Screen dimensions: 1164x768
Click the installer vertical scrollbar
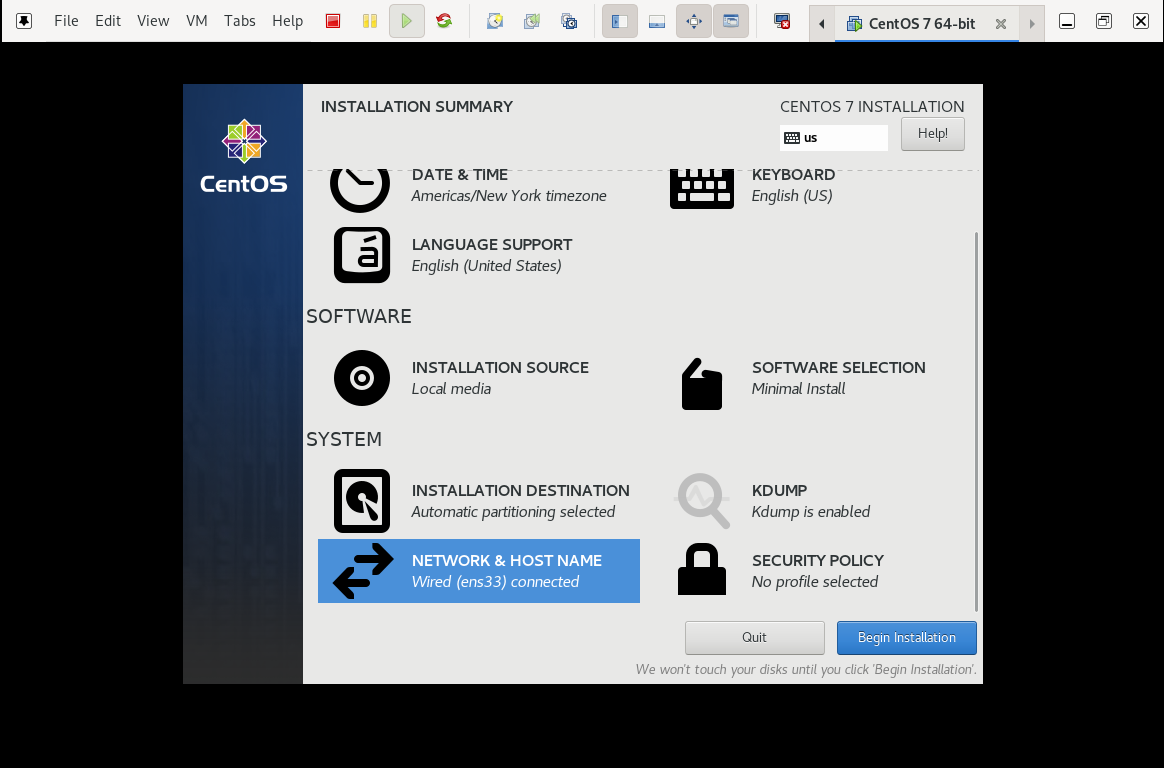(976, 421)
